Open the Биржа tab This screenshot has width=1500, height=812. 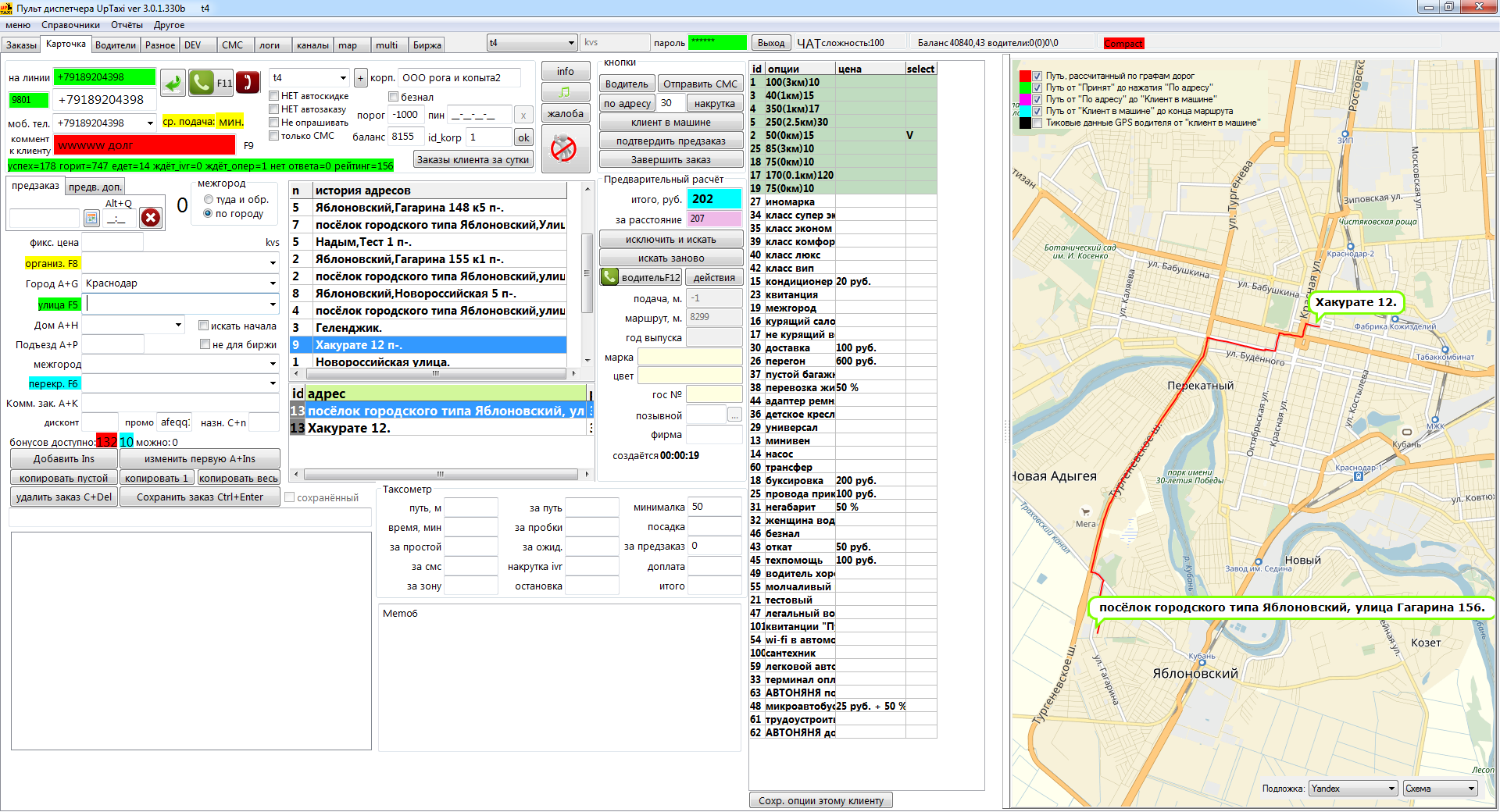coord(427,45)
